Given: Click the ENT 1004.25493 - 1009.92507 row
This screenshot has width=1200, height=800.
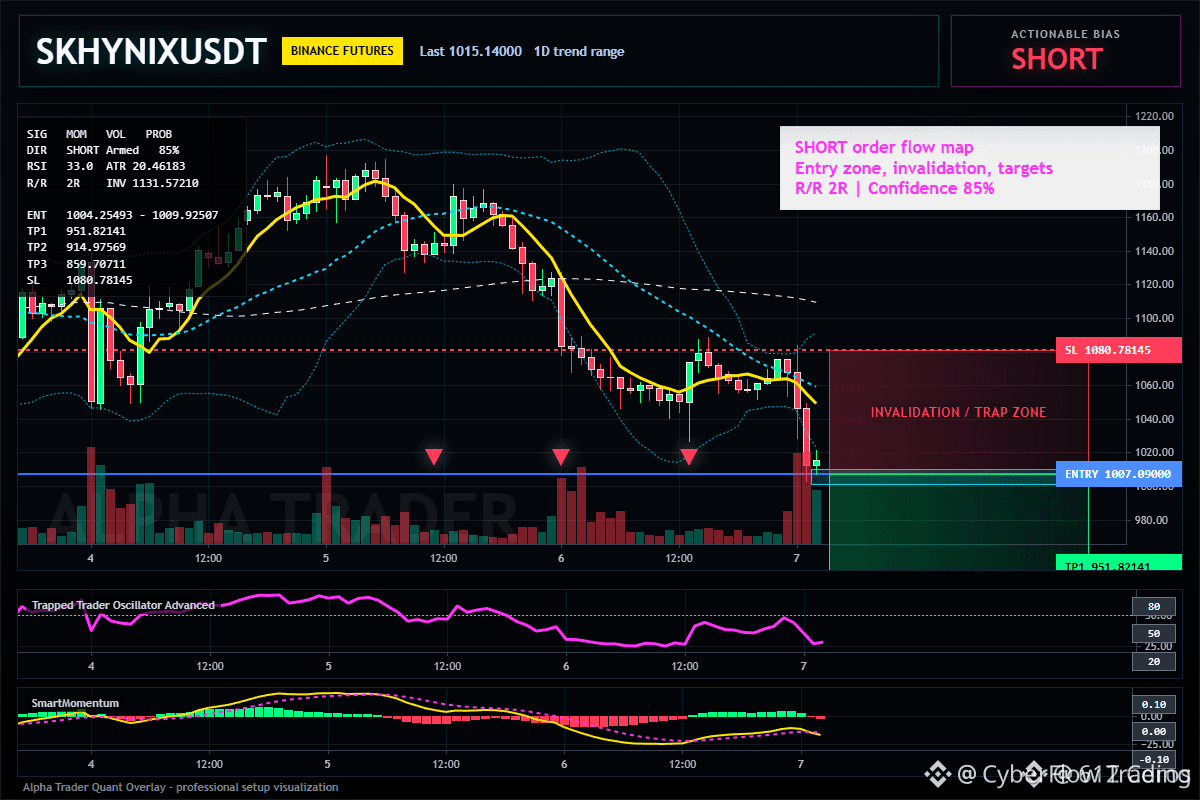Looking at the screenshot, I should pyautogui.click(x=122, y=215).
